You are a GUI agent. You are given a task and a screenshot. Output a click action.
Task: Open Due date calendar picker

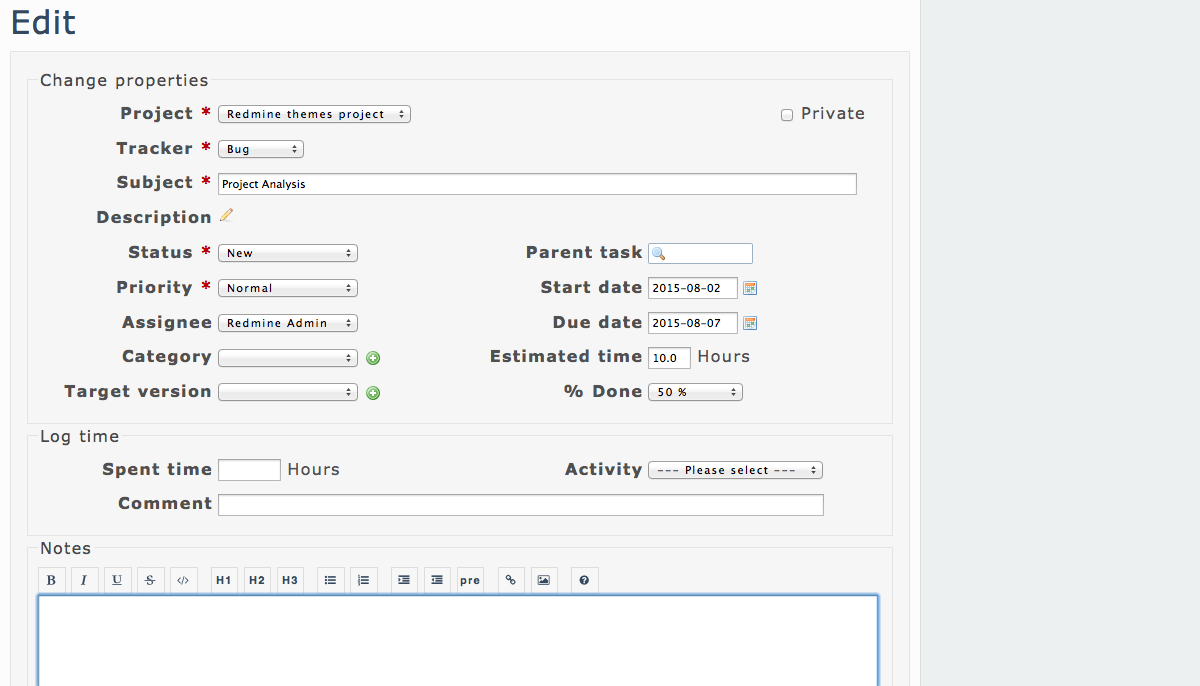[750, 323]
